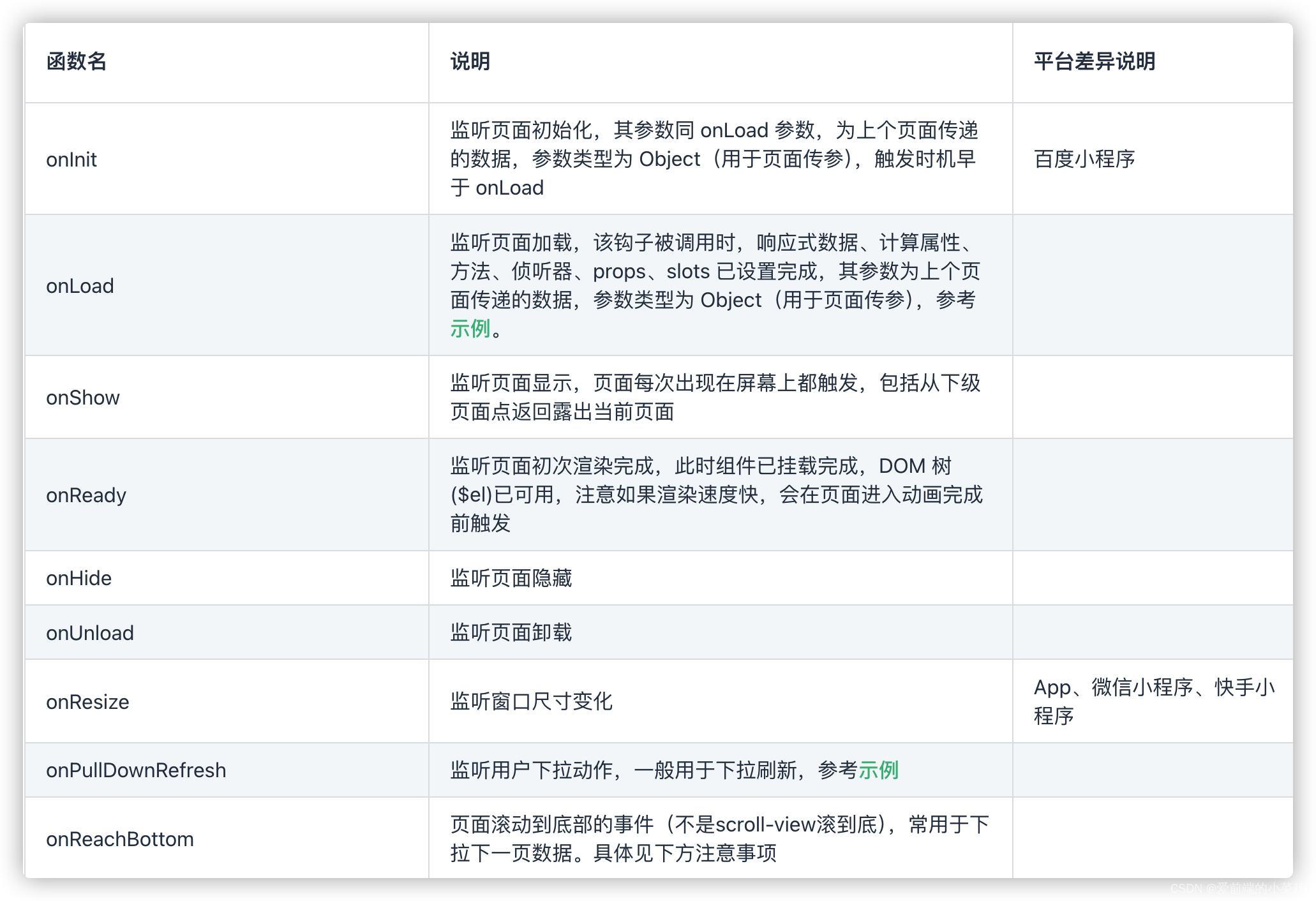This screenshot has height=901, width=1316.
Task: Open the 示例 link in onPullDownRefresh row
Action: 878,770
